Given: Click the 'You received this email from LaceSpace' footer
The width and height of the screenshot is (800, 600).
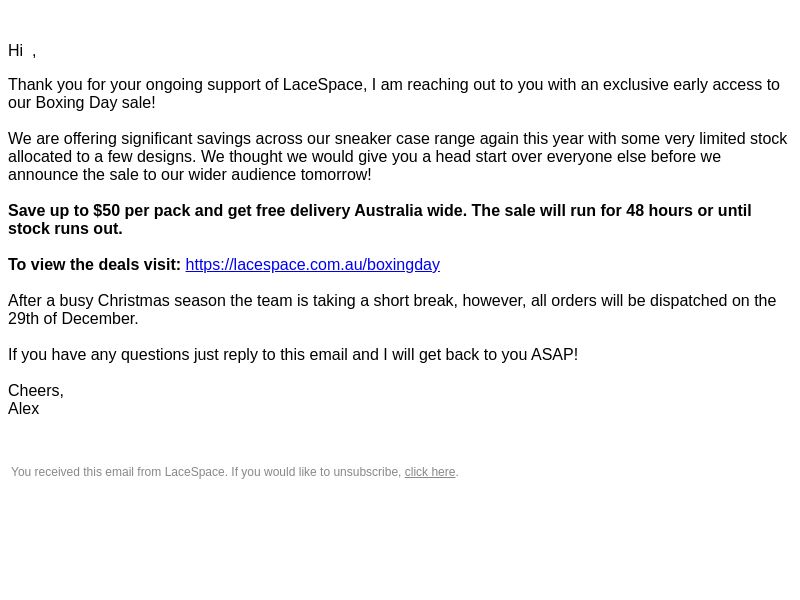Looking at the screenshot, I should 235,472.
